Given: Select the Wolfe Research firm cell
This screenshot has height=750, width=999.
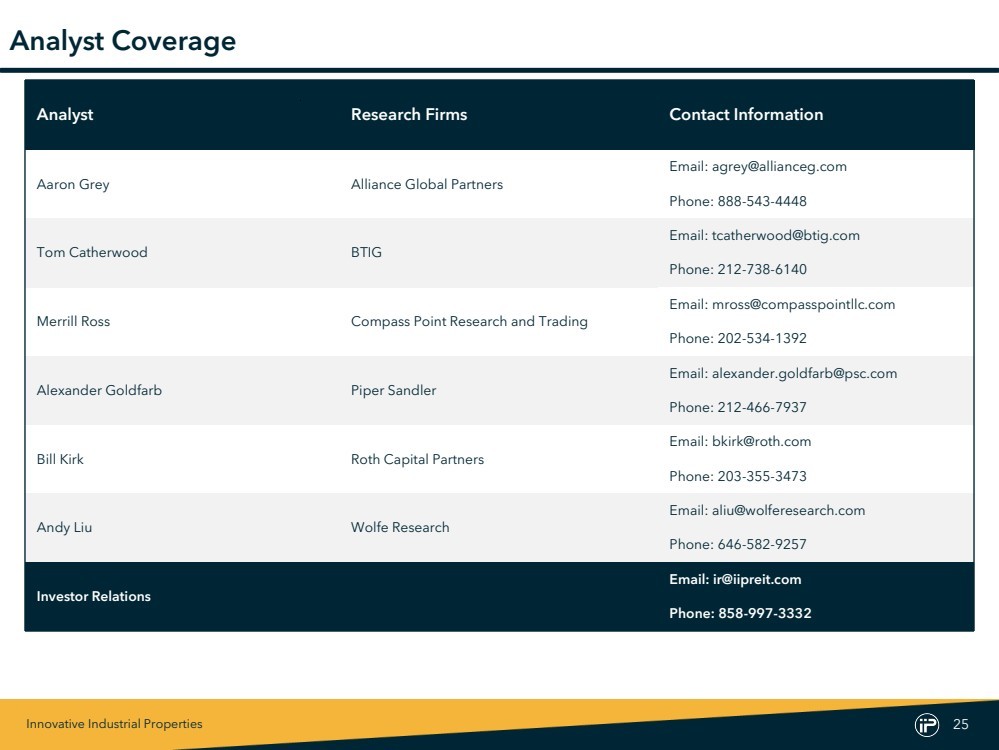Looking at the screenshot, I should pyautogui.click(x=400, y=527).
